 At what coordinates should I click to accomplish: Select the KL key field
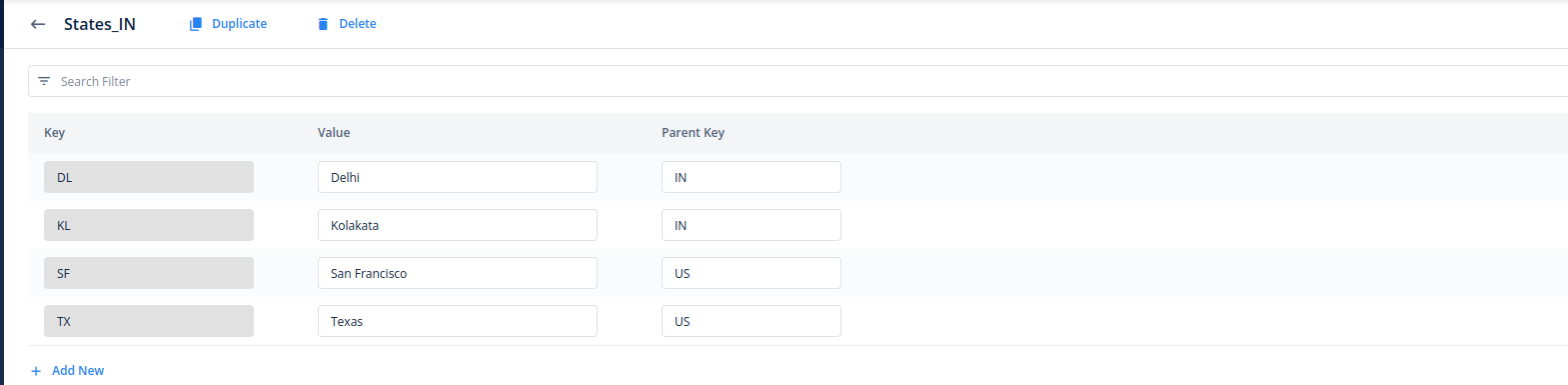[149, 225]
